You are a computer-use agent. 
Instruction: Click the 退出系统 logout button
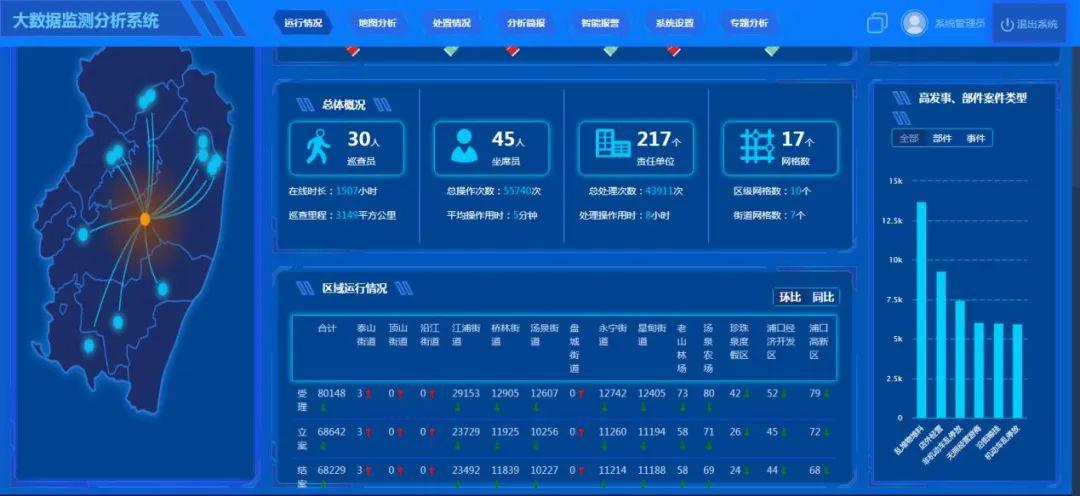coord(1029,24)
